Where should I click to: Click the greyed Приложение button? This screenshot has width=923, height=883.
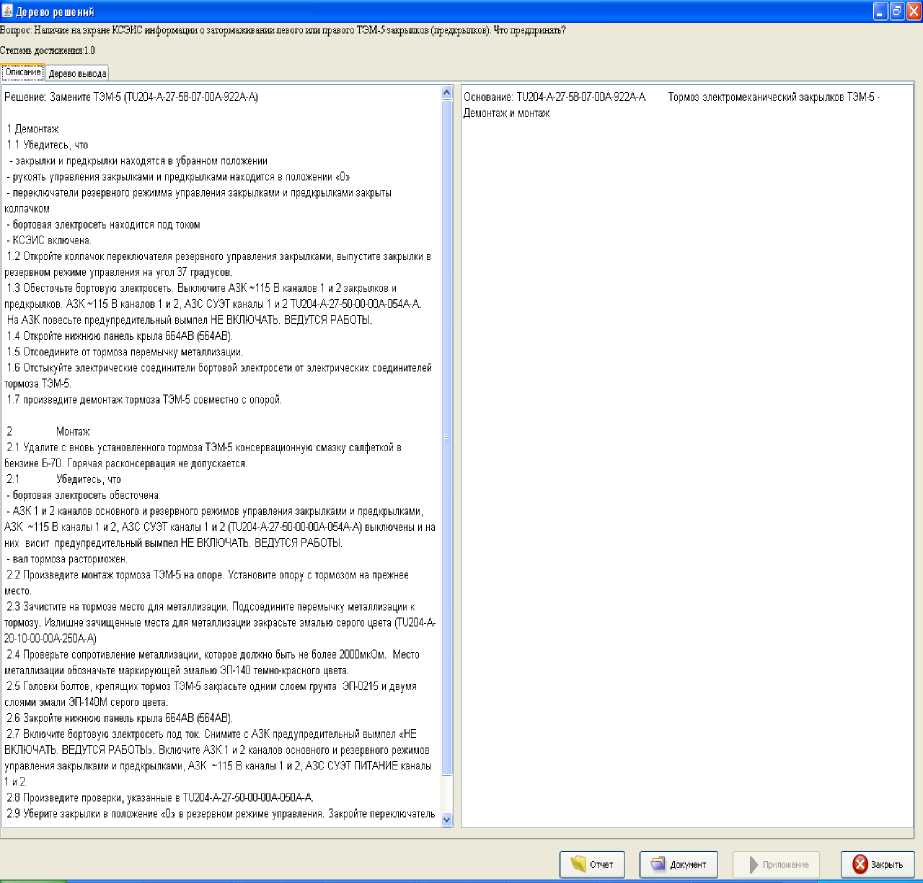[776, 864]
